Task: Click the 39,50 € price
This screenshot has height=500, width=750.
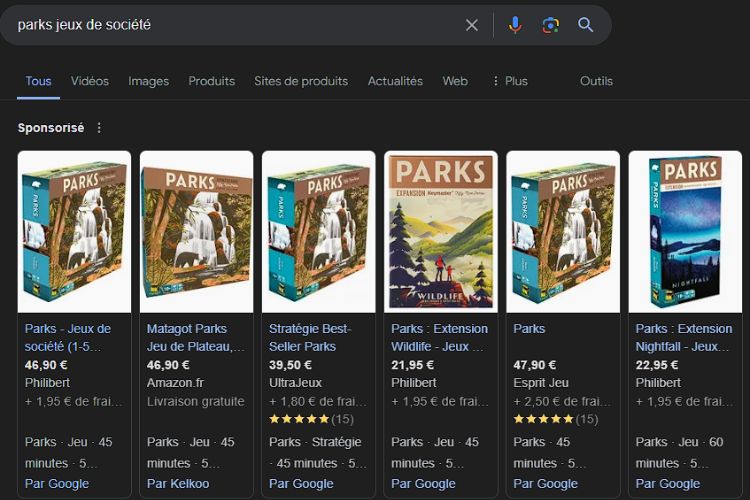Action: [290, 365]
